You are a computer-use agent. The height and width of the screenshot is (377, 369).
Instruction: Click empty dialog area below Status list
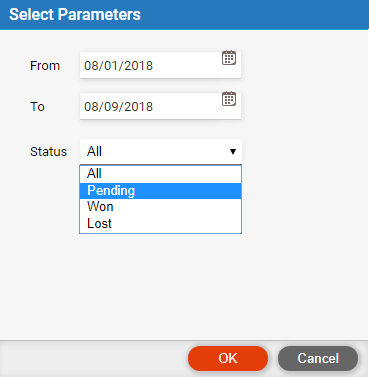(x=184, y=287)
